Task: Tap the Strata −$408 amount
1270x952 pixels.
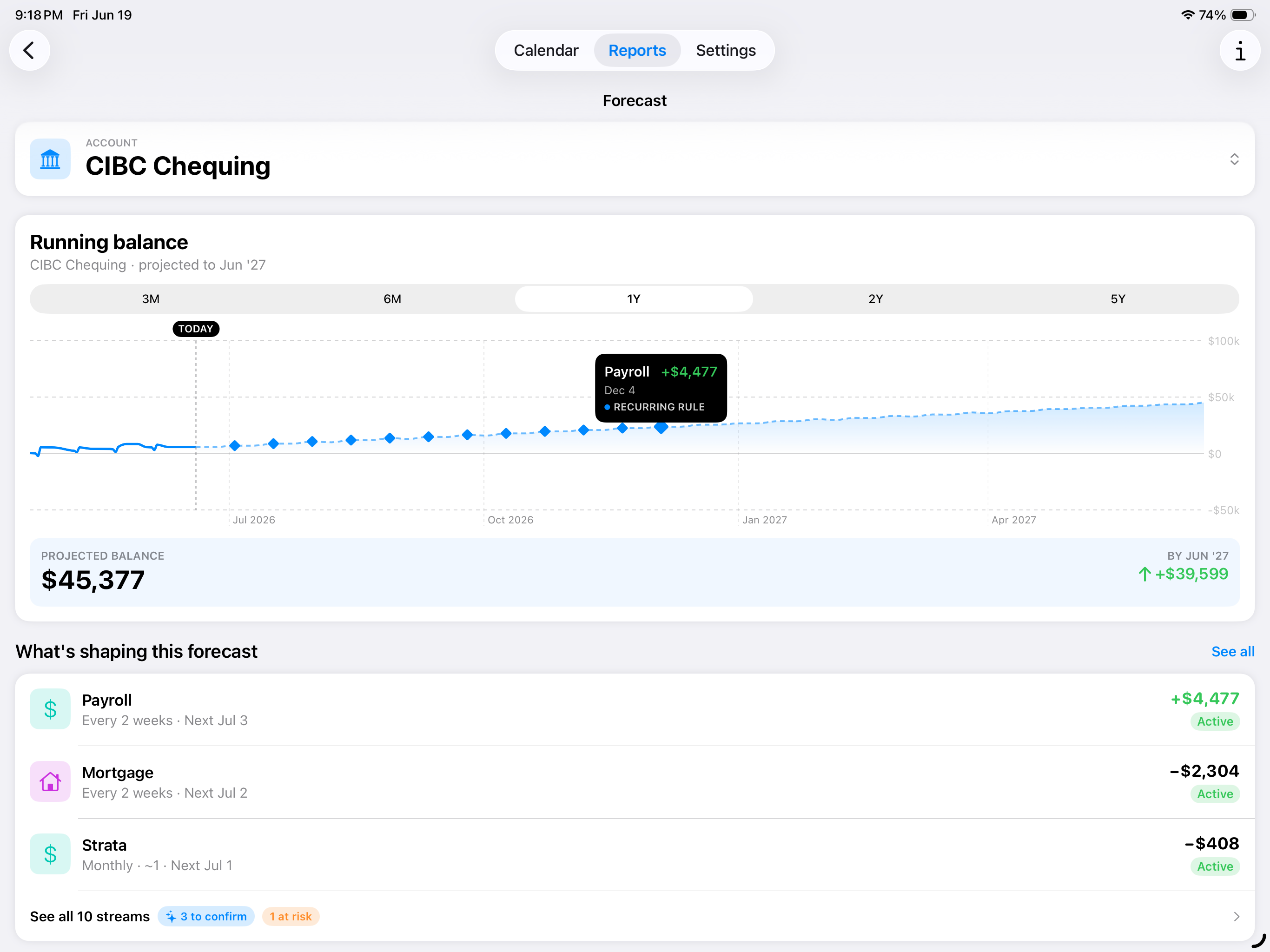Action: click(x=1212, y=844)
